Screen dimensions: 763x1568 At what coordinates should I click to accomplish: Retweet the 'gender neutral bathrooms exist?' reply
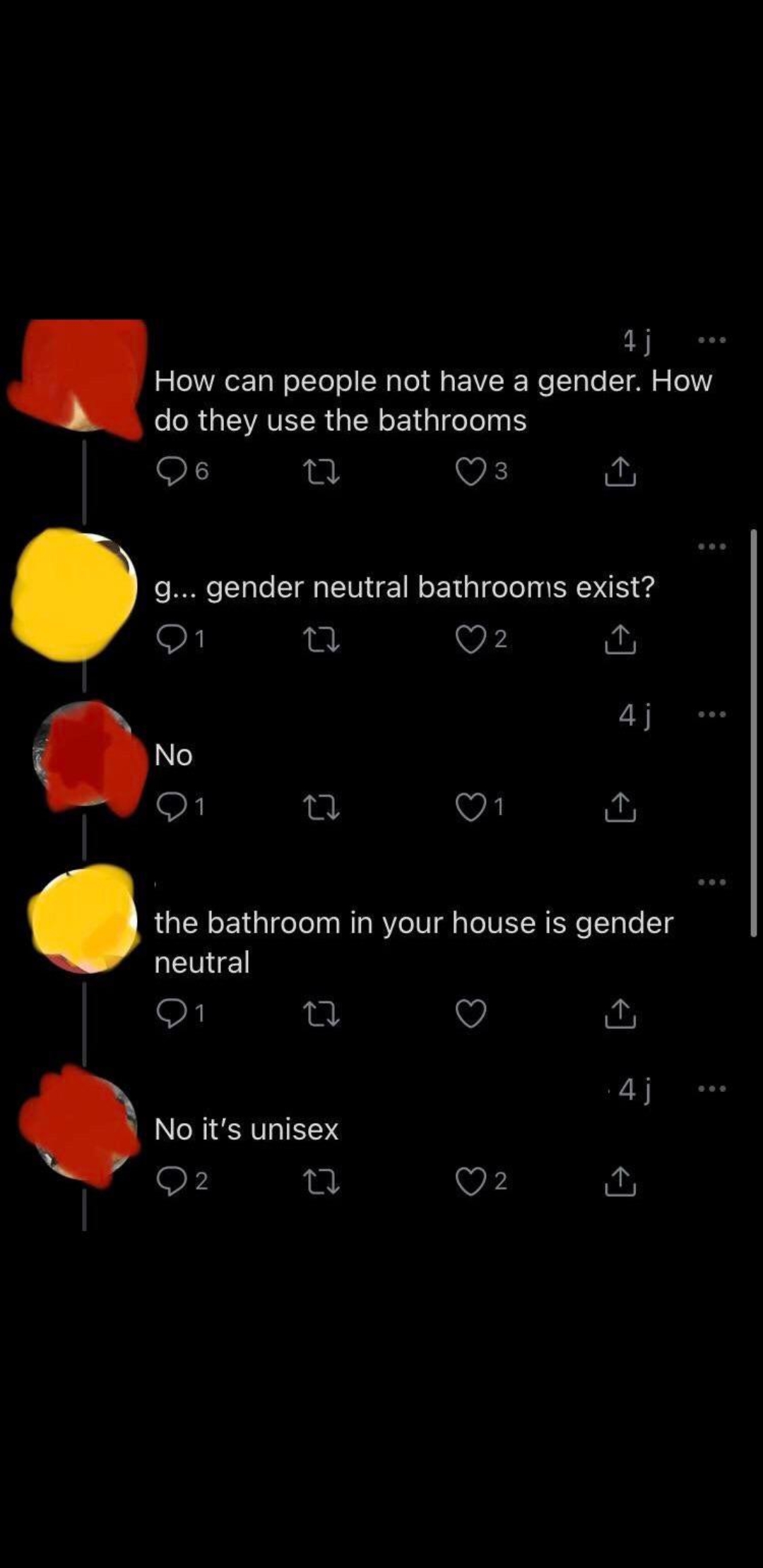coord(321,639)
